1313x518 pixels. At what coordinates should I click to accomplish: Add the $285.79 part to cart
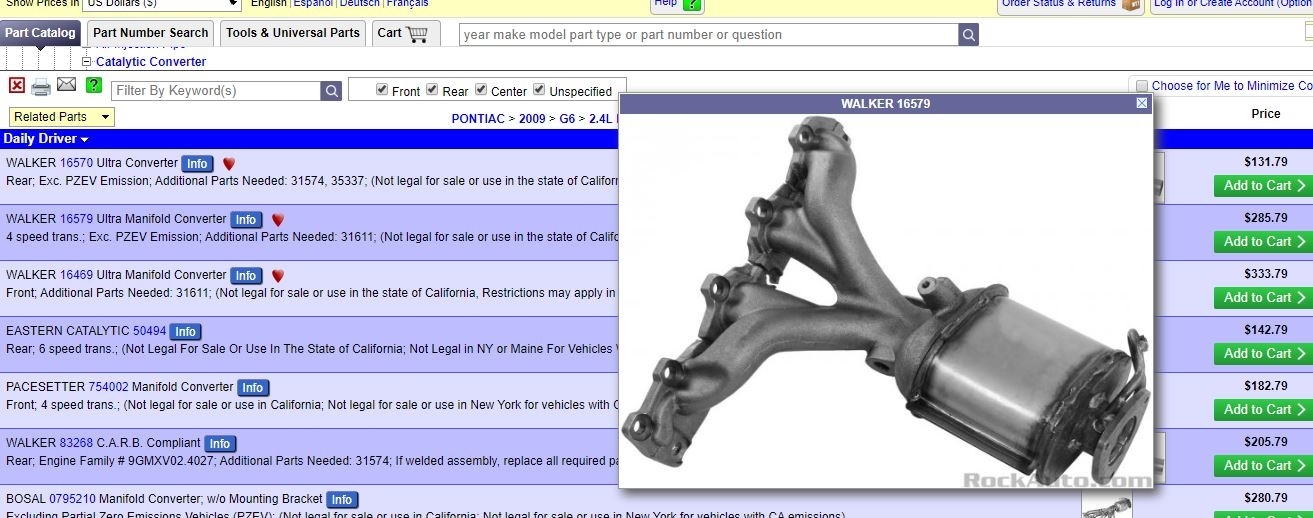click(1264, 242)
